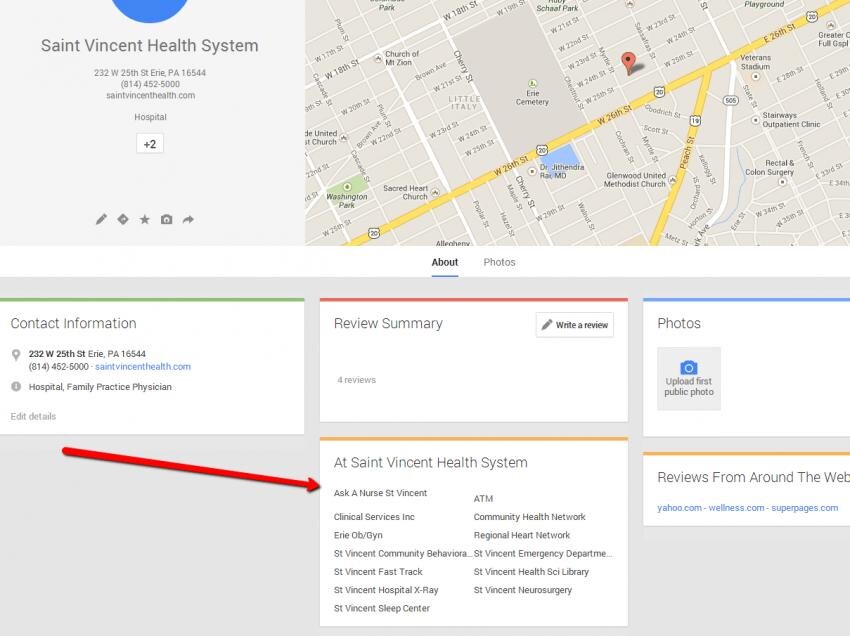850x636 pixels.
Task: Click the info icon beside Hospital, Family Practice
Action: tap(16, 387)
